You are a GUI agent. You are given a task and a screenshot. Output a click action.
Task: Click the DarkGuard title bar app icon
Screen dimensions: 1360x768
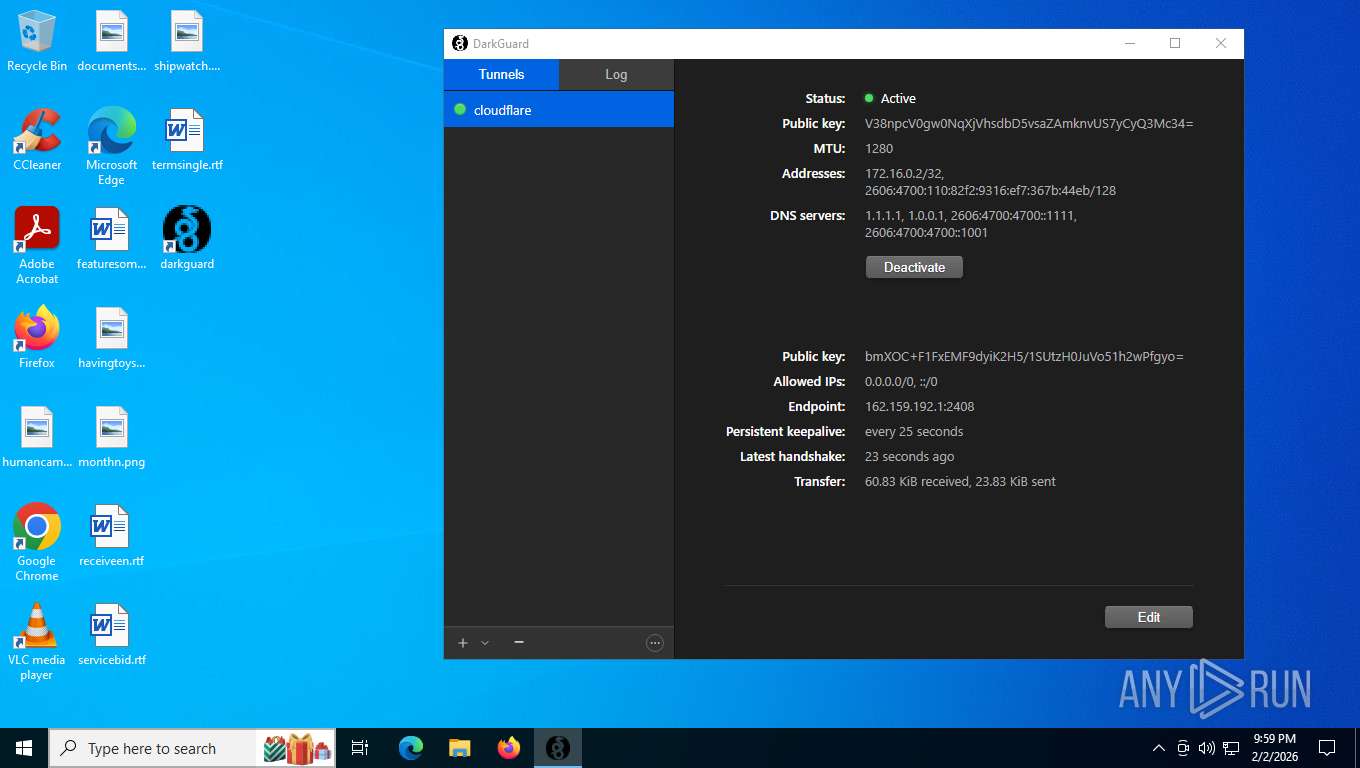(460, 43)
